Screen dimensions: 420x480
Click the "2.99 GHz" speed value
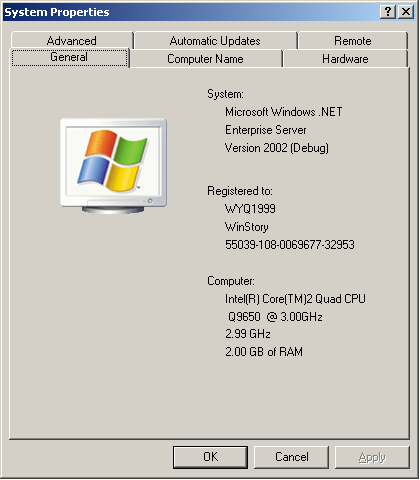(248, 334)
